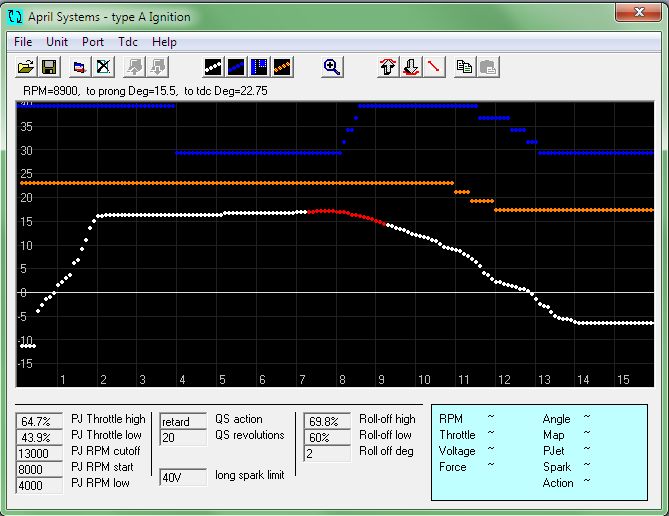
Task: Click the long spark limit label
Action: click(x=250, y=475)
